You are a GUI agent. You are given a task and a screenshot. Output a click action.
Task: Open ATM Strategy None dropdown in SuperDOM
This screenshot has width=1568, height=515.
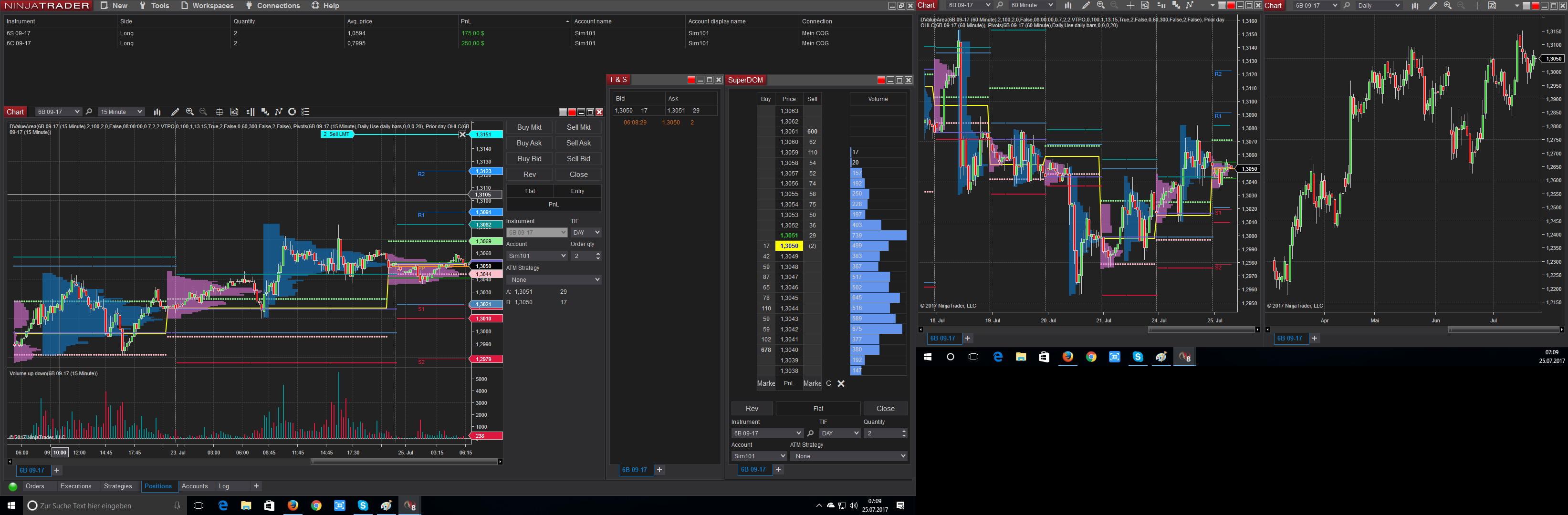(849, 456)
